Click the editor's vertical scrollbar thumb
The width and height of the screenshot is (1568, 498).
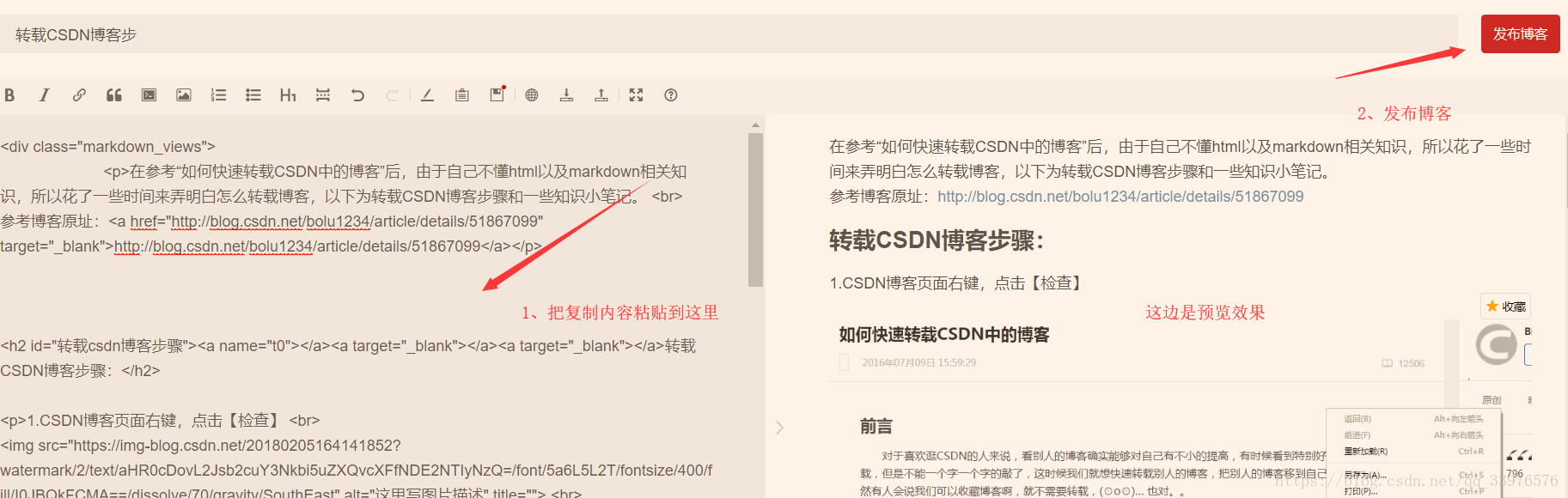point(755,210)
